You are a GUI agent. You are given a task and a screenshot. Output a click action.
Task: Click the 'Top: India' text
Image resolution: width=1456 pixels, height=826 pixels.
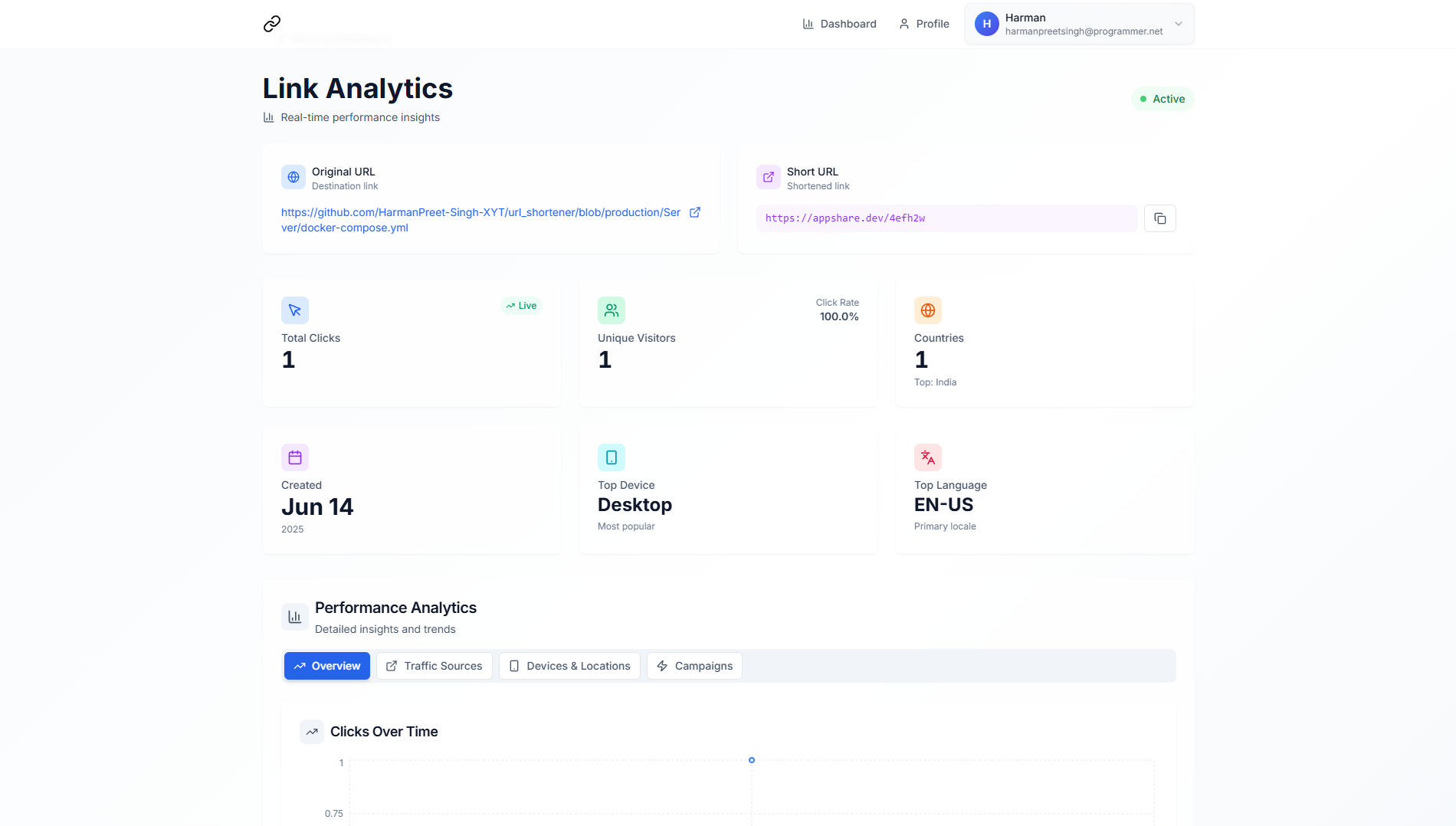tap(935, 382)
